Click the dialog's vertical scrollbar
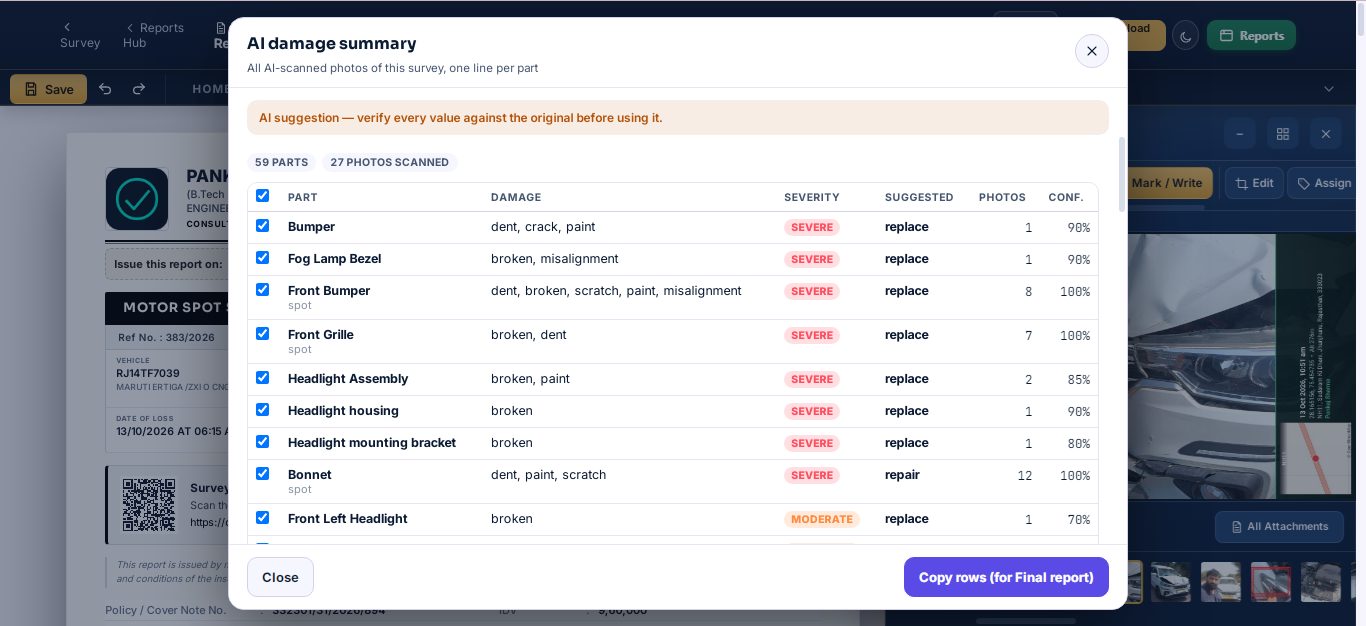Viewport: 1366px width, 626px height. 1121,175
